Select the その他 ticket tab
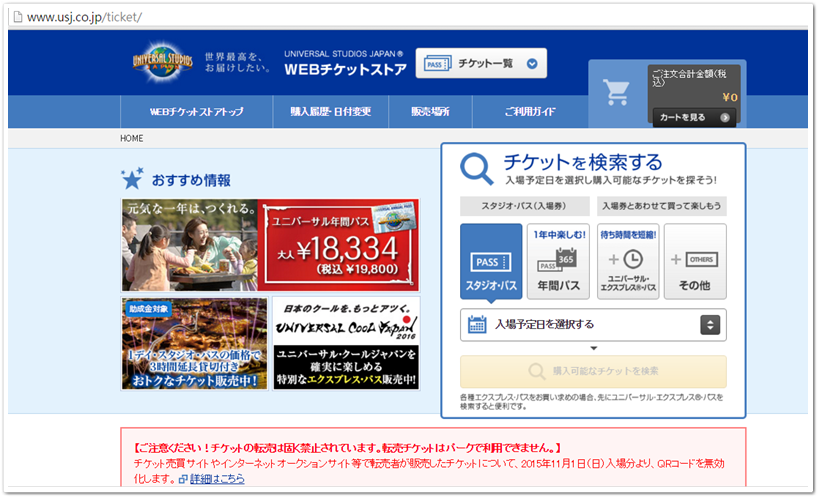This screenshot has width=819, height=498. [x=695, y=261]
